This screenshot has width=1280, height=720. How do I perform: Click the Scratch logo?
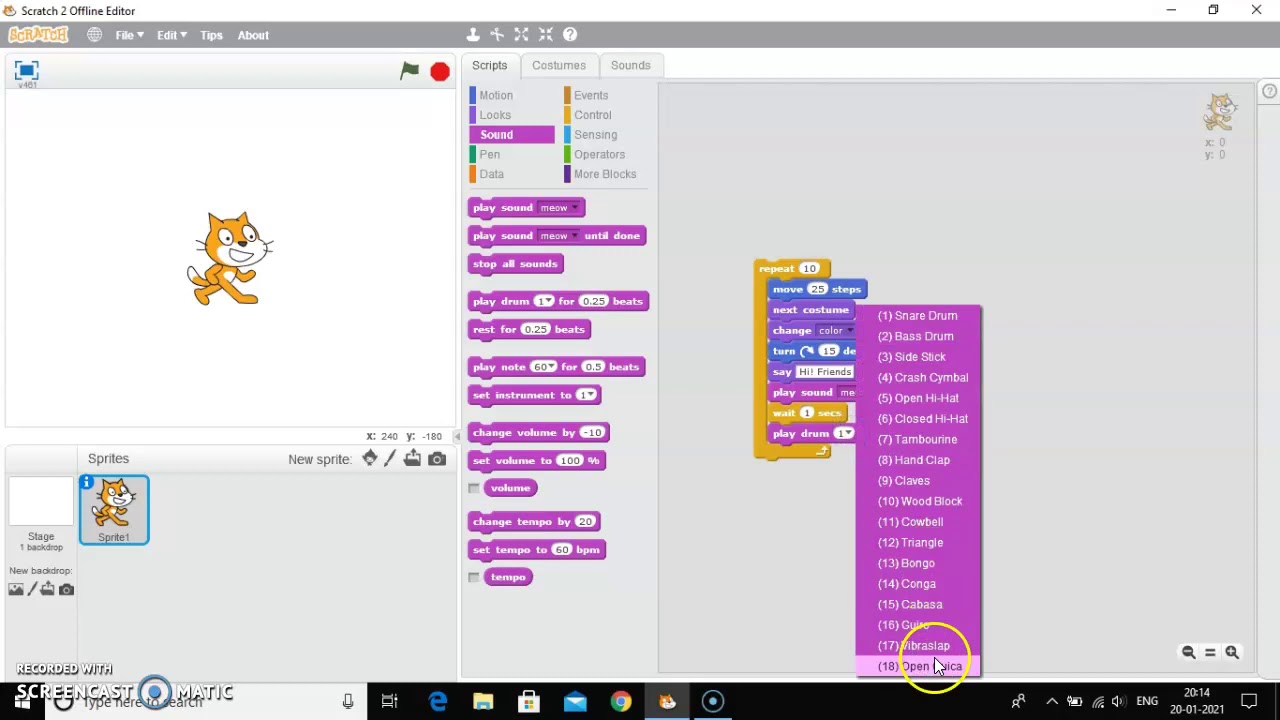coord(38,35)
